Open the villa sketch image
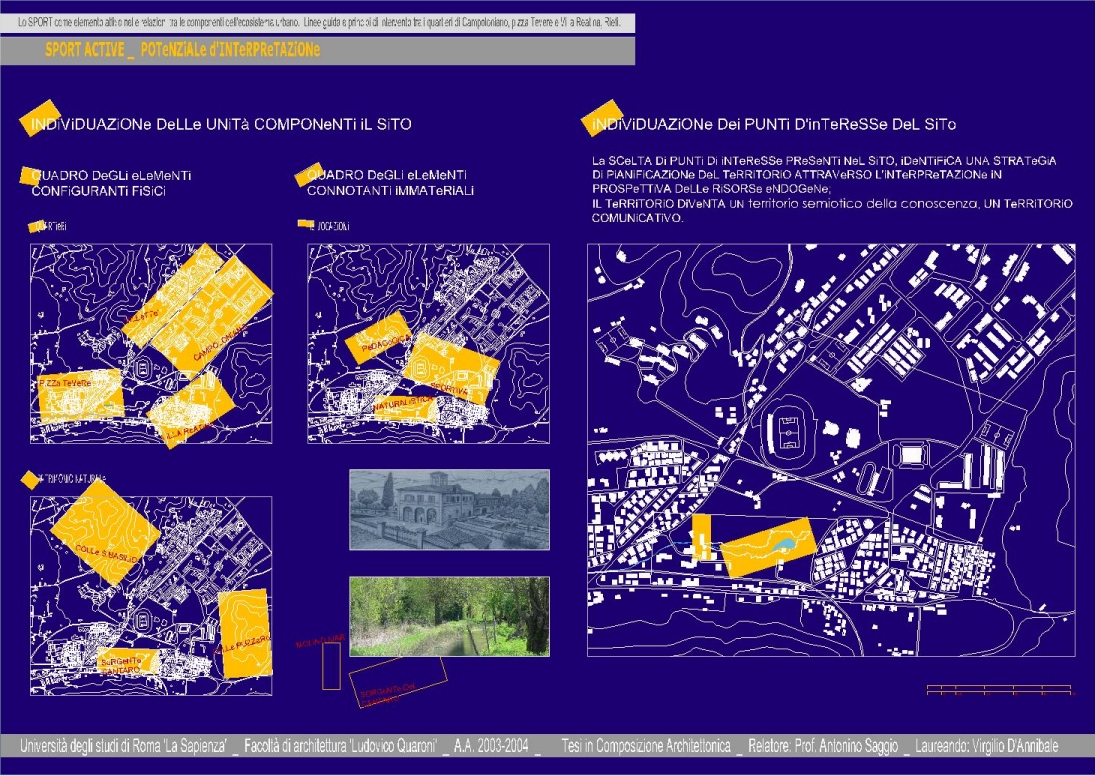Image resolution: width=1095 pixels, height=776 pixels. pyautogui.click(x=449, y=509)
